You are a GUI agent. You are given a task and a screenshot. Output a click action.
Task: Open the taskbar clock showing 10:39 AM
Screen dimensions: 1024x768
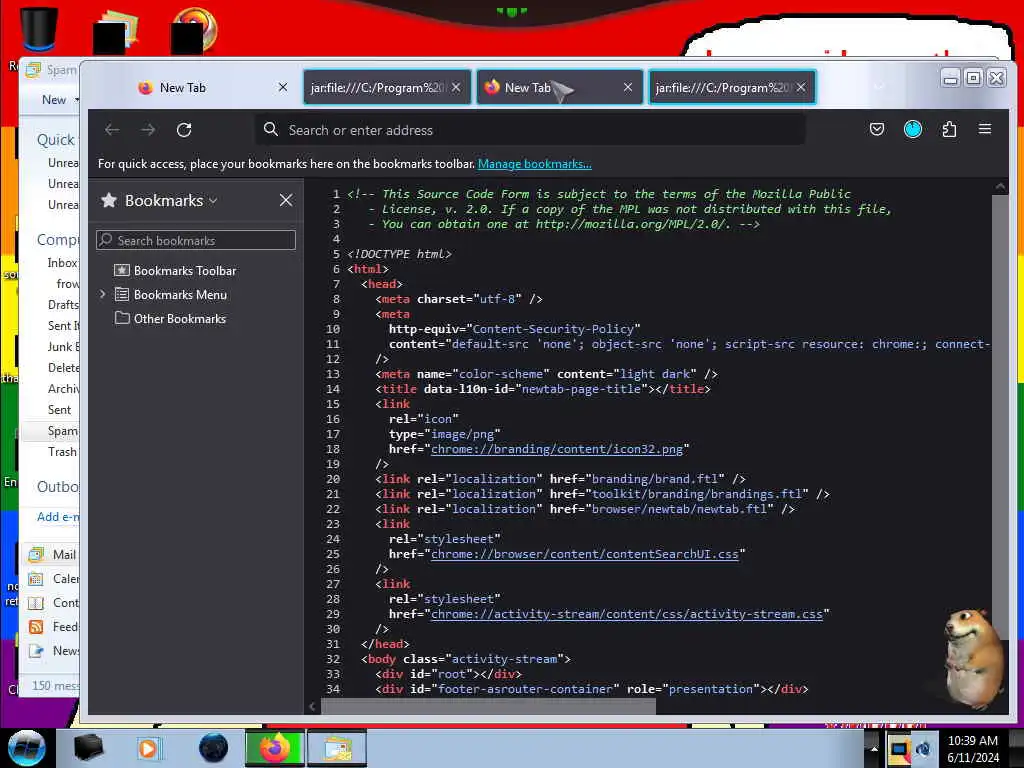point(972,748)
